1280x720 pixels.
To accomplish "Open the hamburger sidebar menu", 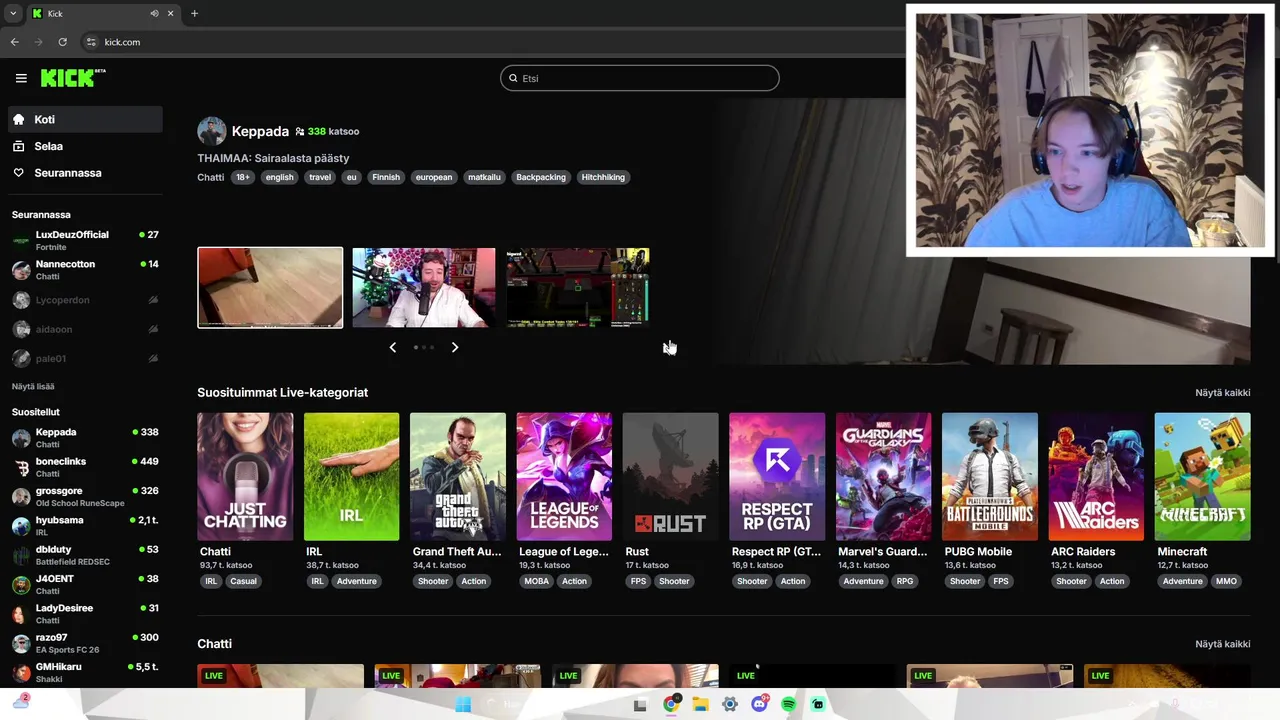I will pyautogui.click(x=21, y=78).
